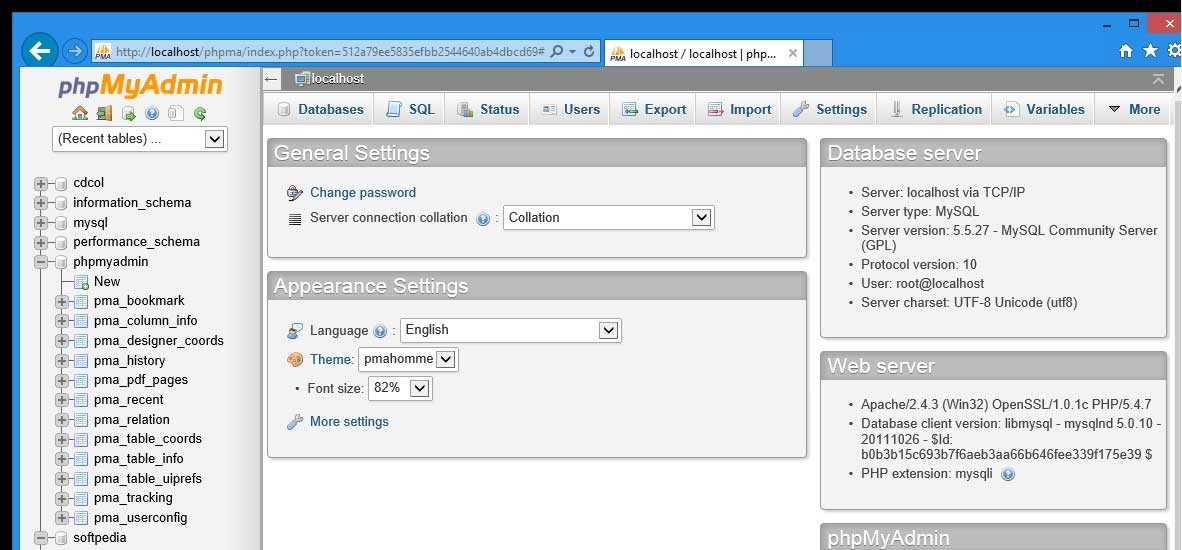This screenshot has height=550, width=1182.
Task: Click the Change password link
Action: coord(363,193)
